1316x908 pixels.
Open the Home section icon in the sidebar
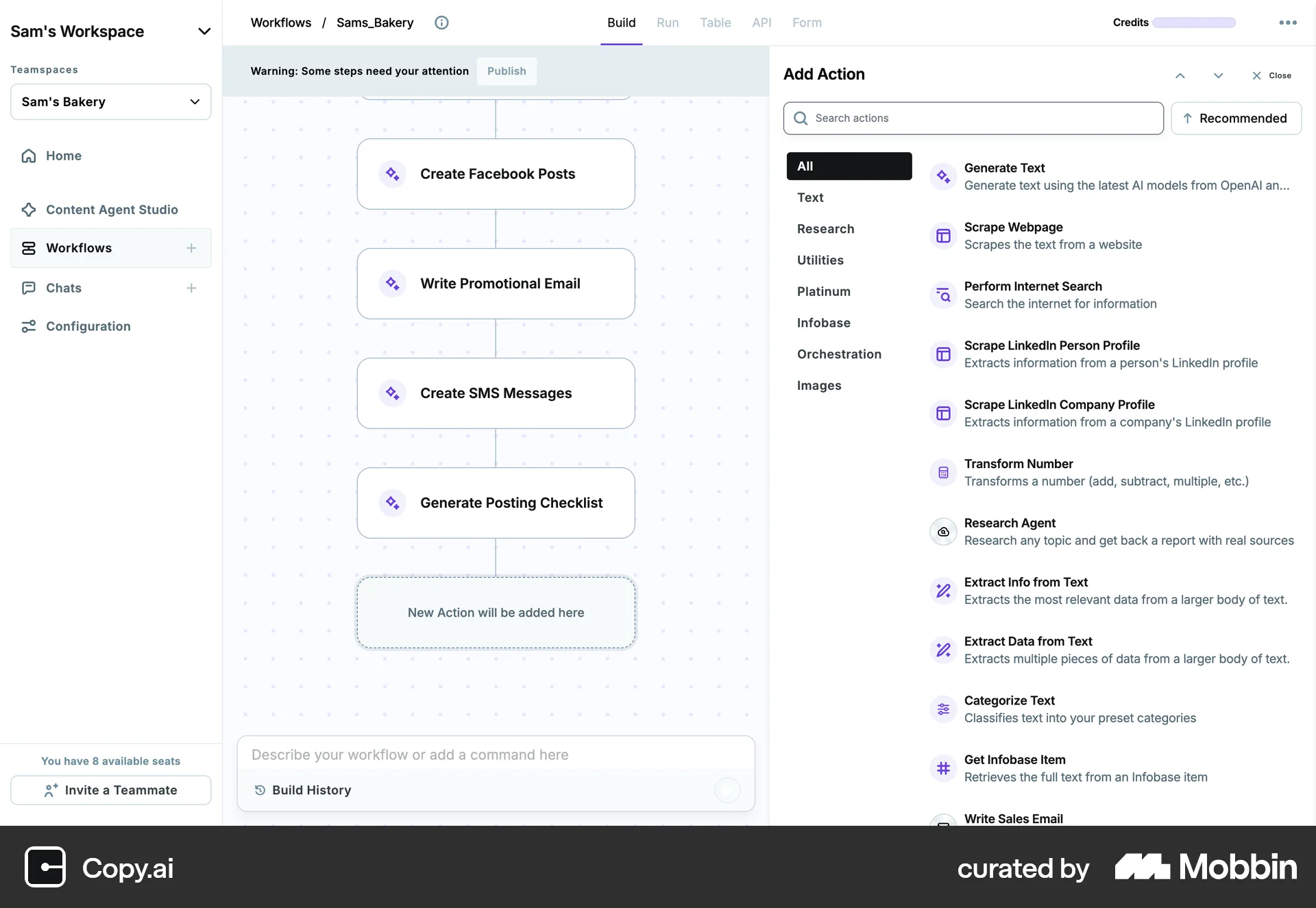coord(28,156)
